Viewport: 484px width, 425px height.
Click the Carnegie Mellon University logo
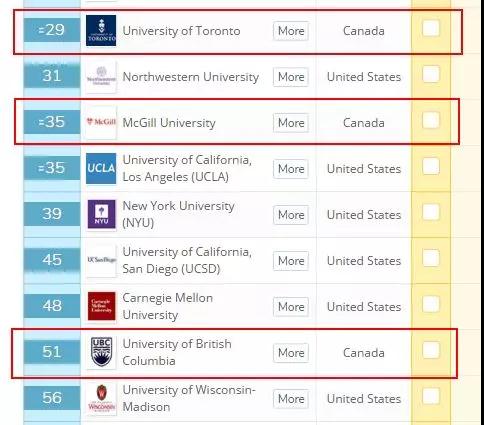(101, 306)
